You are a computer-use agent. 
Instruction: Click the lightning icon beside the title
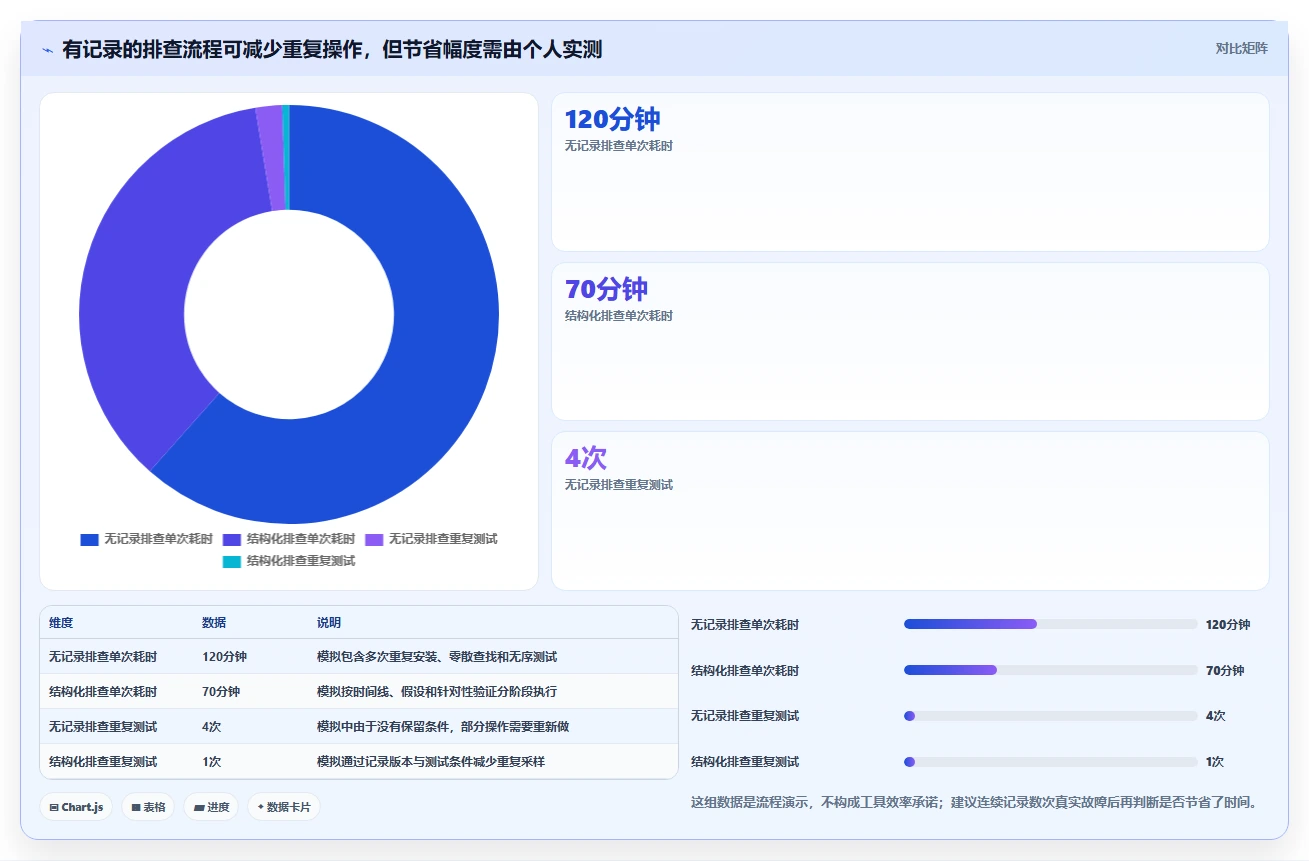[48, 50]
